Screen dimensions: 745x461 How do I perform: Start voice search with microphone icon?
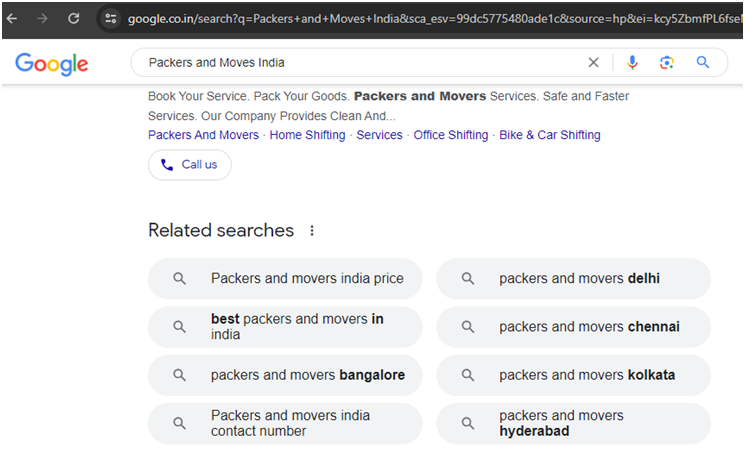(x=632, y=62)
